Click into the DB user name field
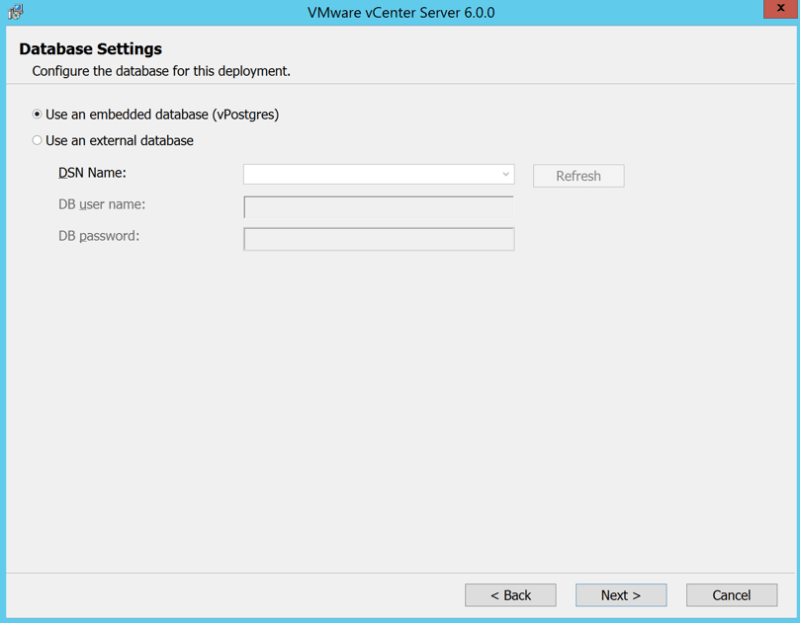 click(378, 207)
